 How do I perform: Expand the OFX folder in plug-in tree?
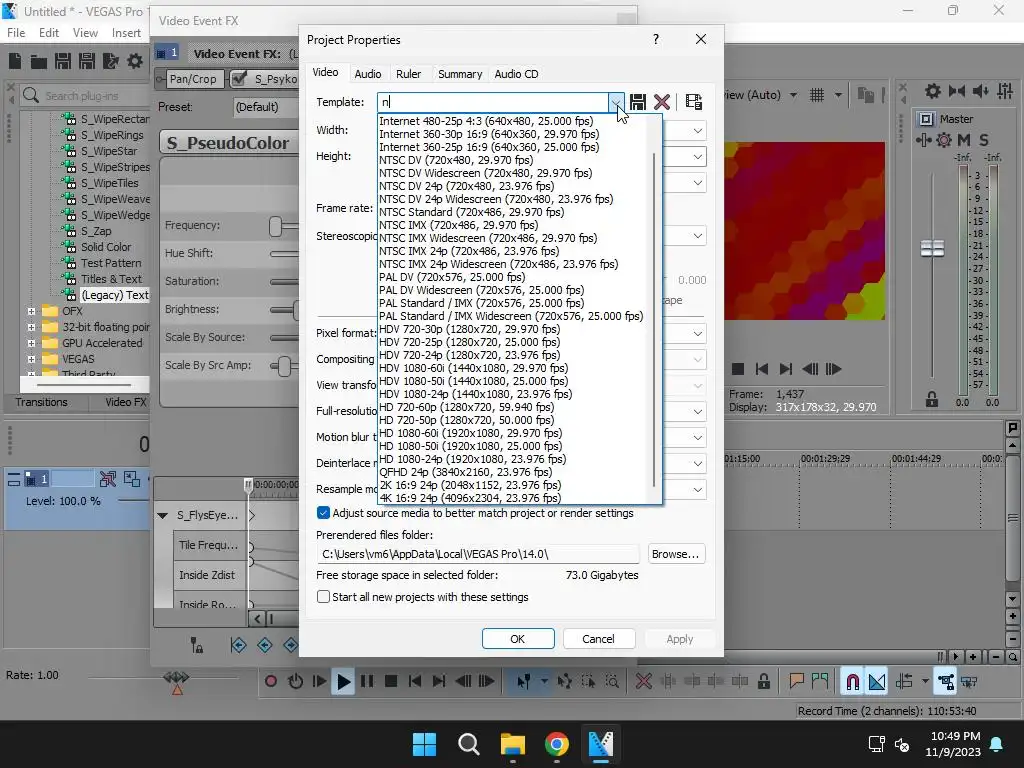pos(31,311)
